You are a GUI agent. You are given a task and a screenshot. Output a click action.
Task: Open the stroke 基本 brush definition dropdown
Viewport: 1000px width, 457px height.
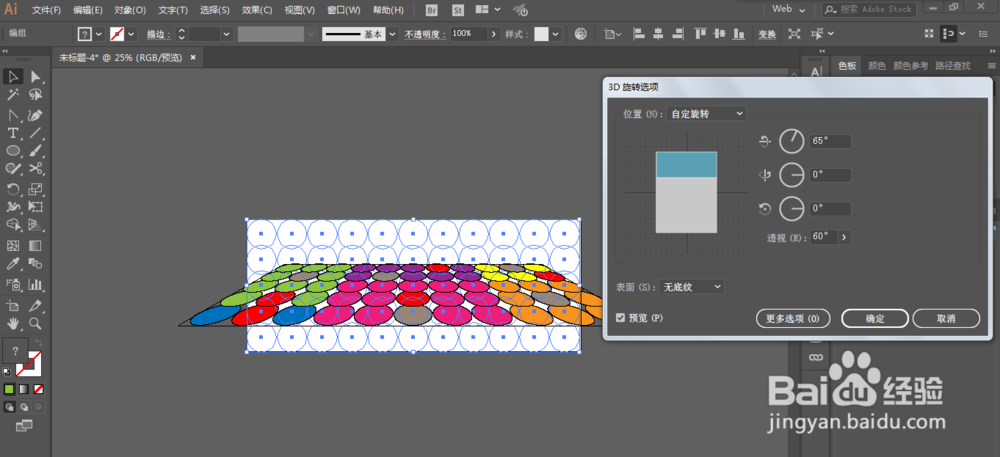[x=392, y=34]
